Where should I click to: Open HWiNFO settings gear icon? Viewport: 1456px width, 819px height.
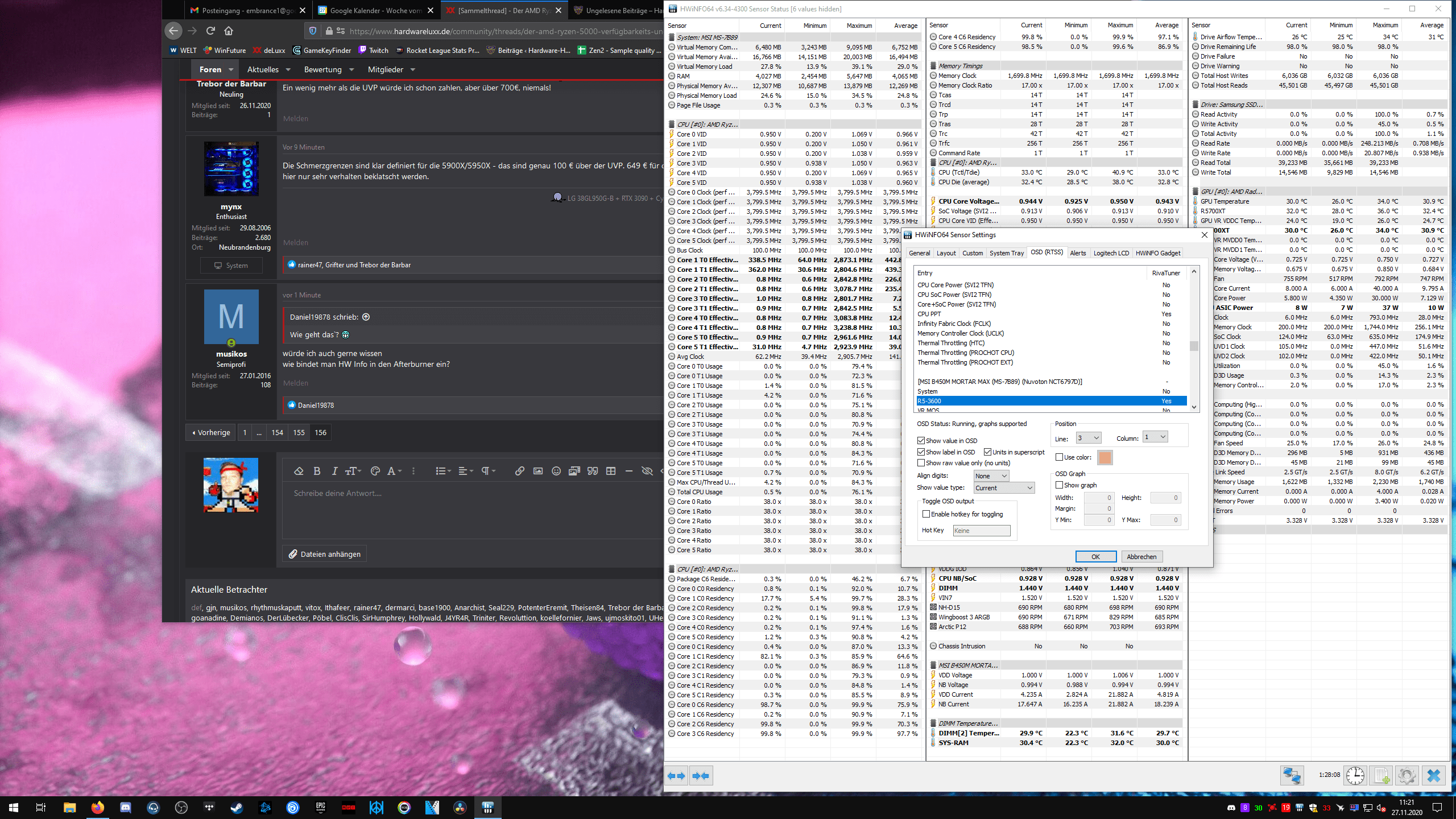point(1407,775)
